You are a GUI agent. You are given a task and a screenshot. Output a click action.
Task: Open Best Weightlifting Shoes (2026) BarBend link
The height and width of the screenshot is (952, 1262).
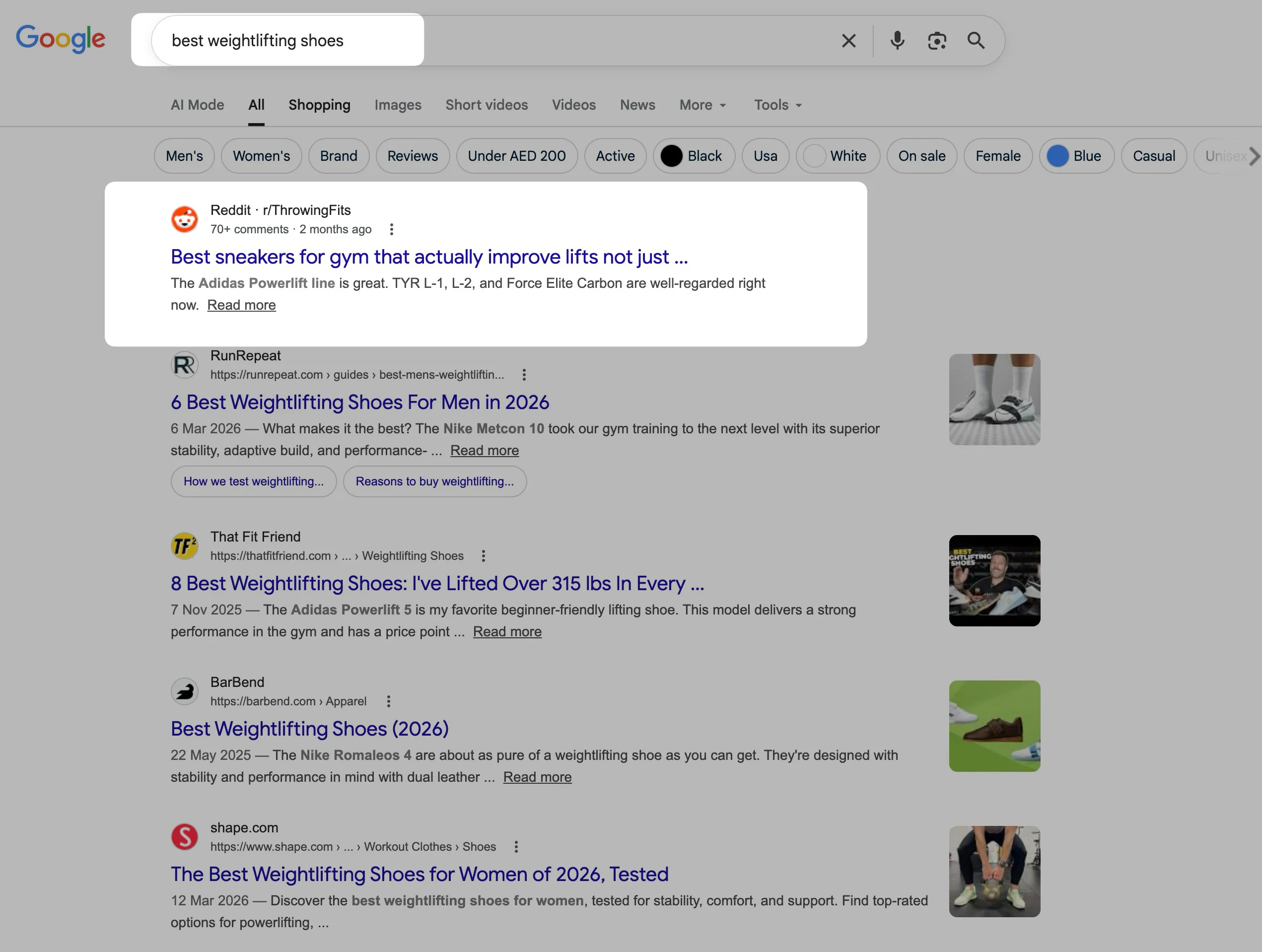coord(309,729)
